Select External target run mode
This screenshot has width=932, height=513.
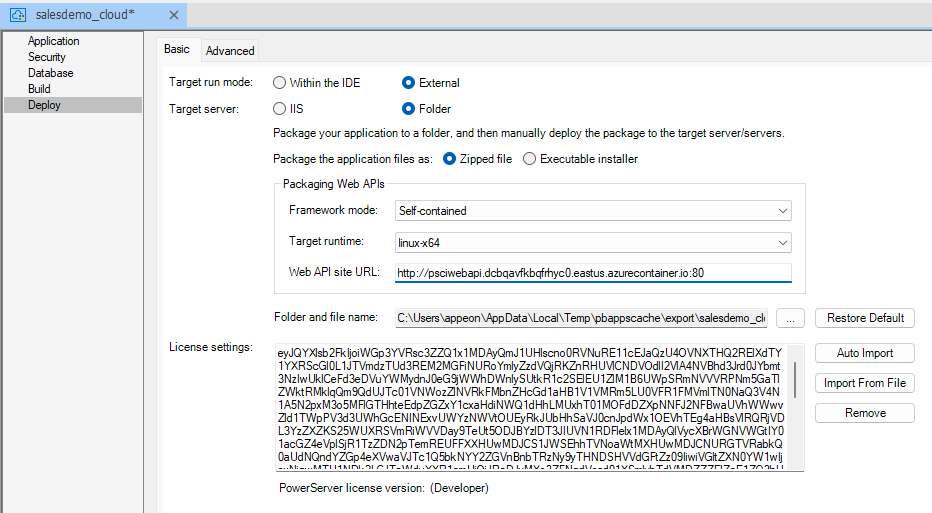point(431,83)
